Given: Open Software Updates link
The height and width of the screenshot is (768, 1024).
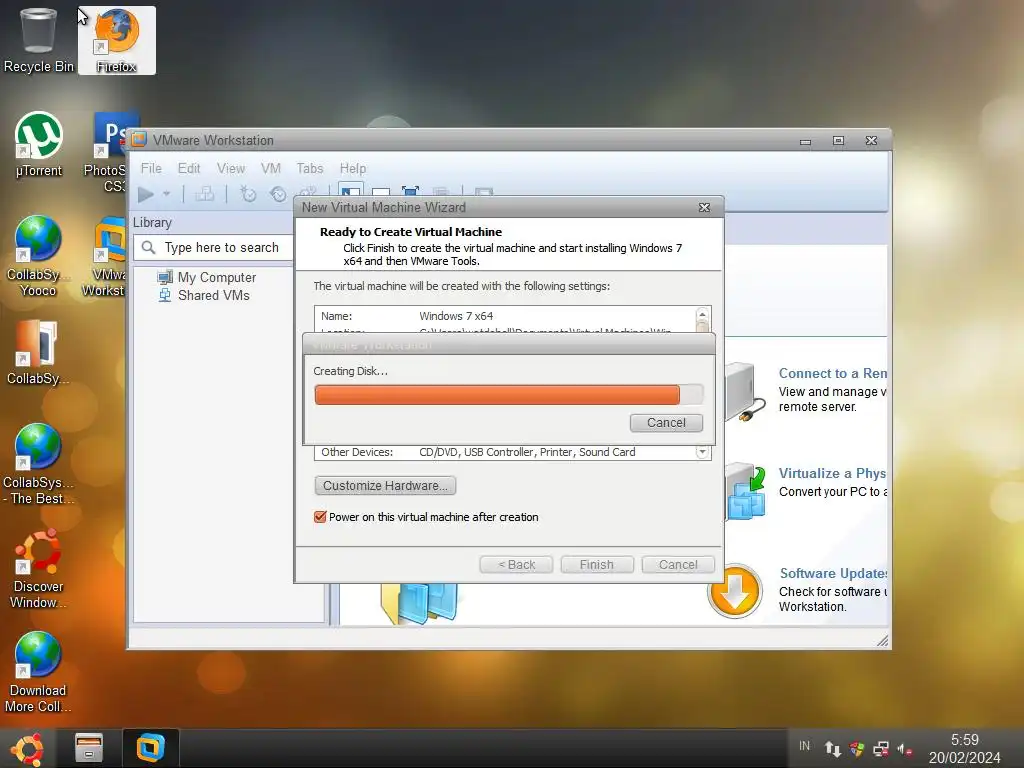Looking at the screenshot, I should point(833,573).
